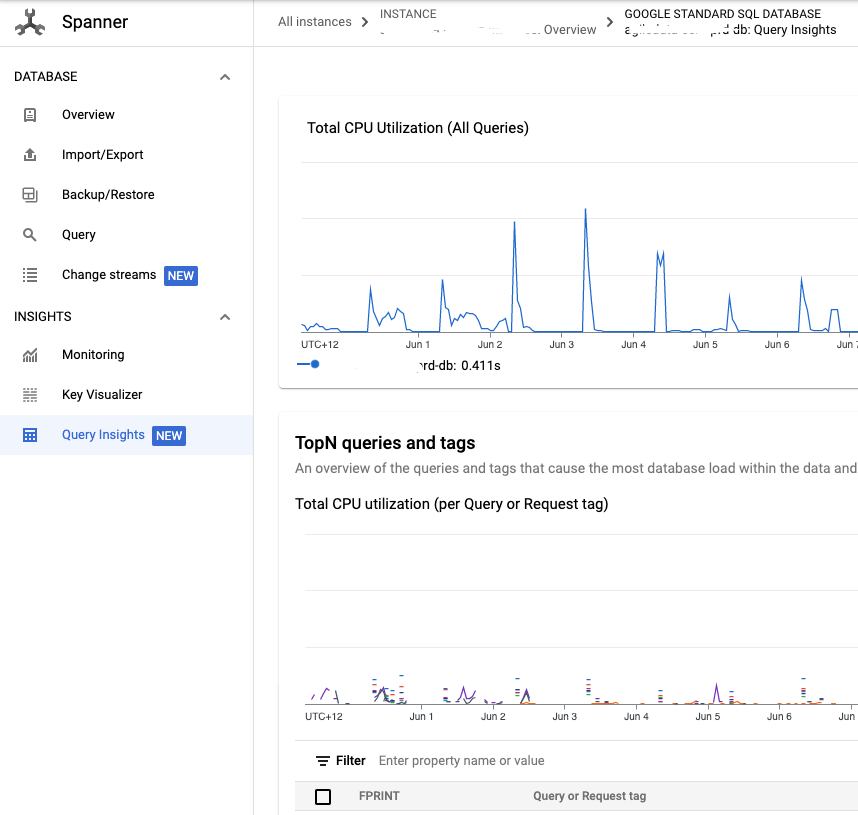Click breadcrumb chevron after All instances
Viewport: 858px width, 815px height.
pos(365,22)
